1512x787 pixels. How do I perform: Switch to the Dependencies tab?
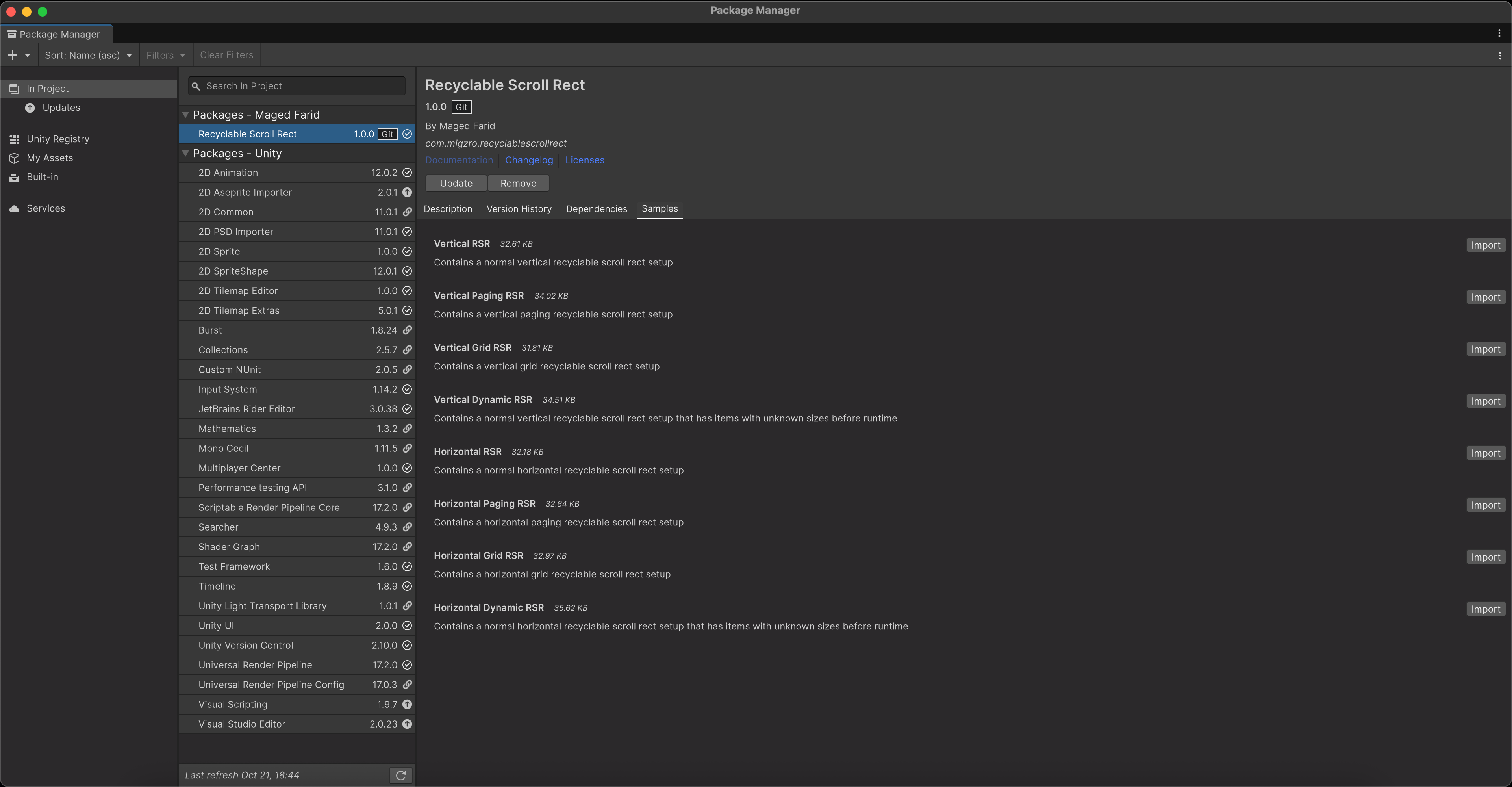597,208
